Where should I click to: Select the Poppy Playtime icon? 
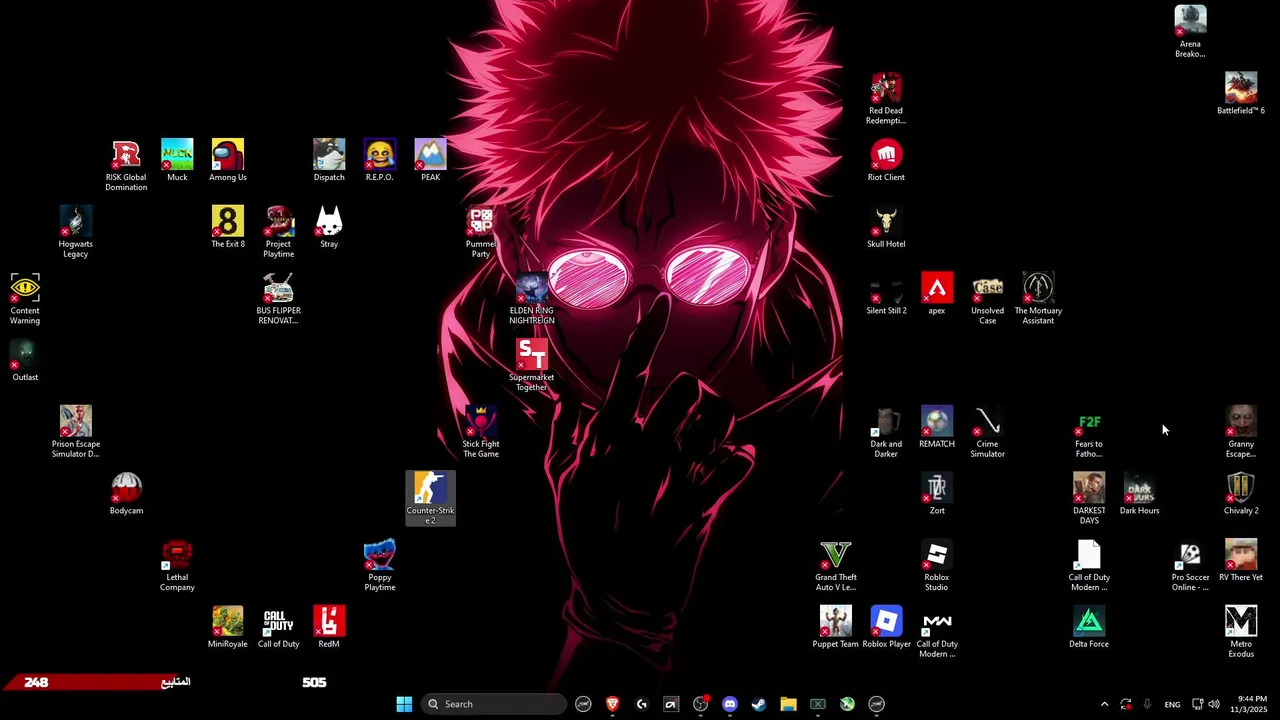pyautogui.click(x=380, y=565)
